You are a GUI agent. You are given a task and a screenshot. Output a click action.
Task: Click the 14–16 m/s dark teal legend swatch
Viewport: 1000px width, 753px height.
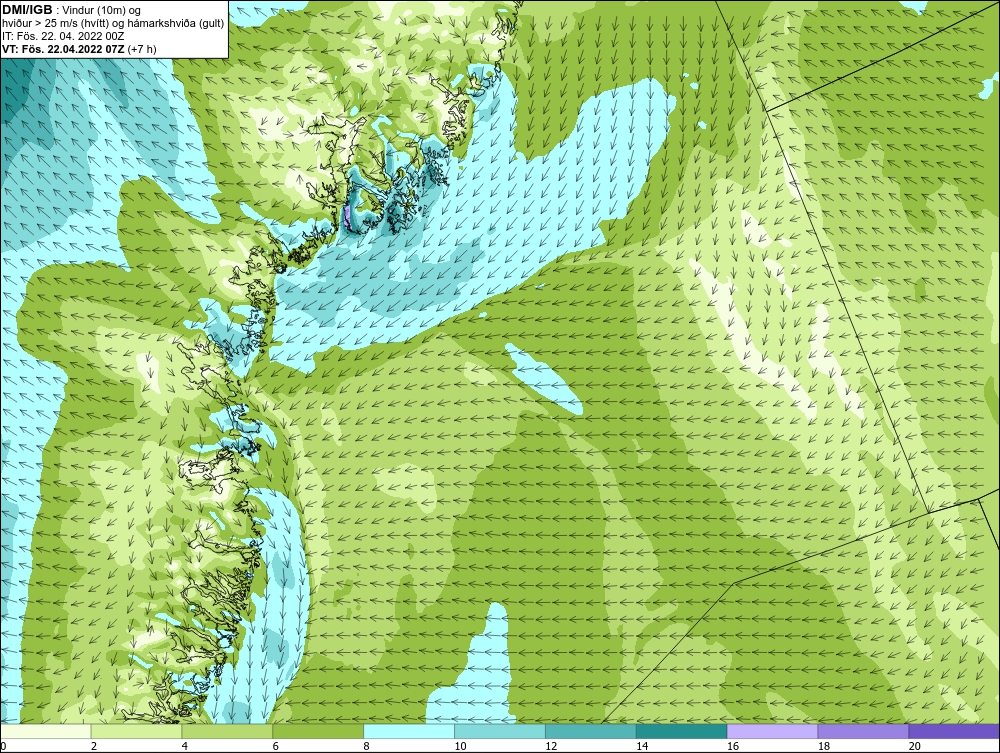[x=682, y=731]
